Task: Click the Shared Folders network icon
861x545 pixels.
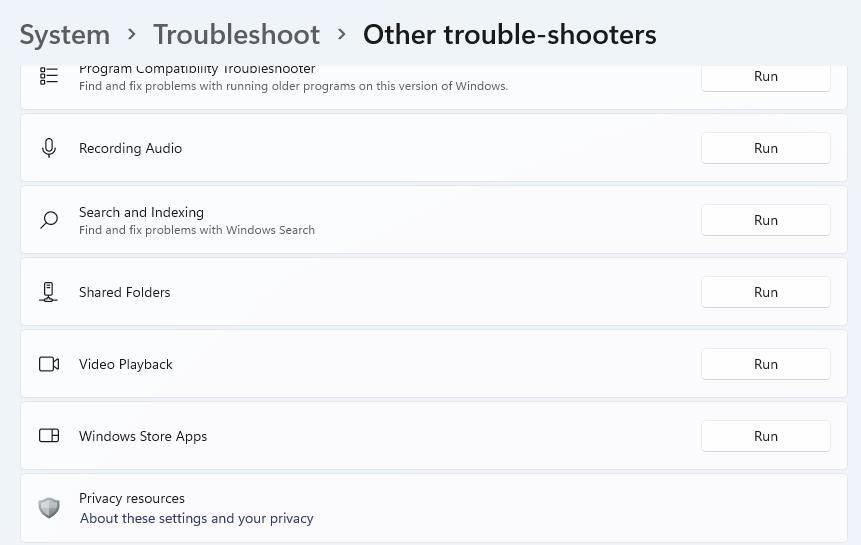Action: pos(49,292)
